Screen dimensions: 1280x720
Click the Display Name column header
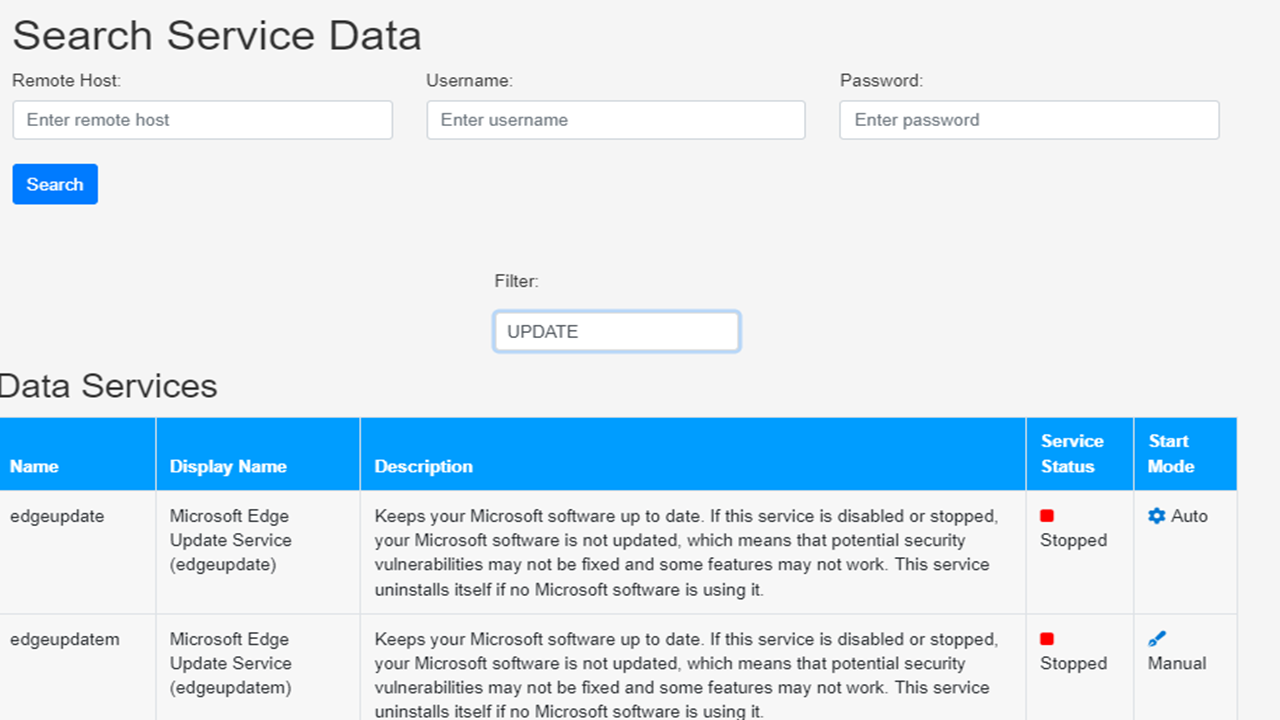click(x=228, y=466)
